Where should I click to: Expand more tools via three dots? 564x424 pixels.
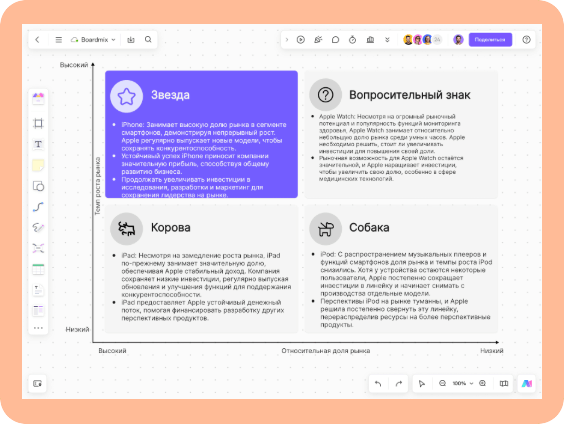click(x=38, y=328)
